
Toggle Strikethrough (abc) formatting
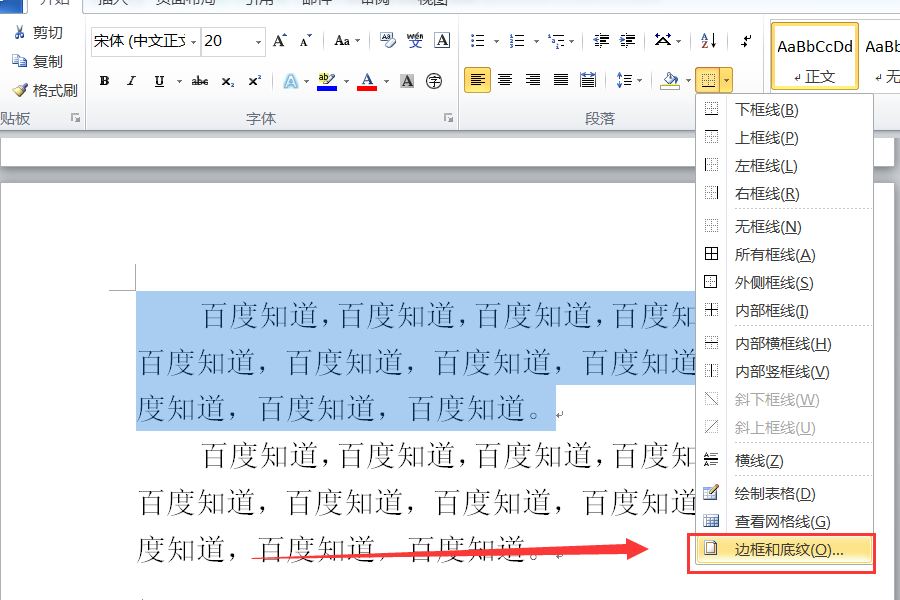(200, 81)
